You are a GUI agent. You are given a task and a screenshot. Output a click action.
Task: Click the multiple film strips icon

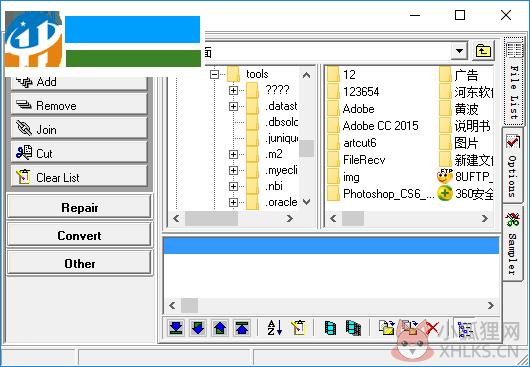pos(353,328)
